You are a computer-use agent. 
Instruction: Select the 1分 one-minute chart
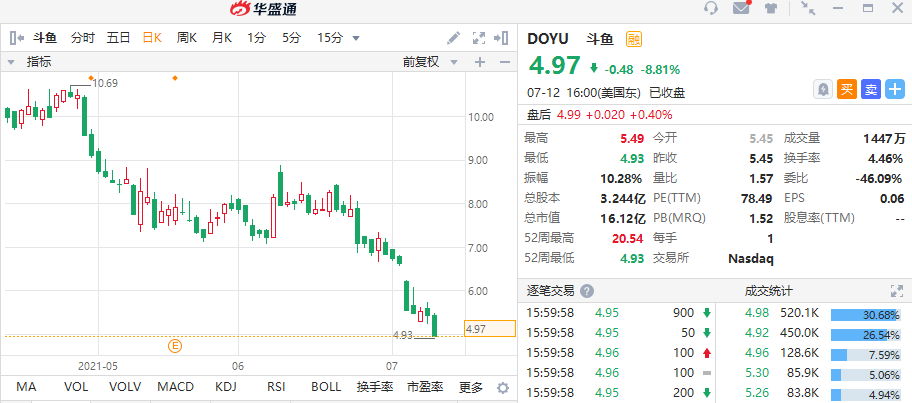[x=256, y=38]
